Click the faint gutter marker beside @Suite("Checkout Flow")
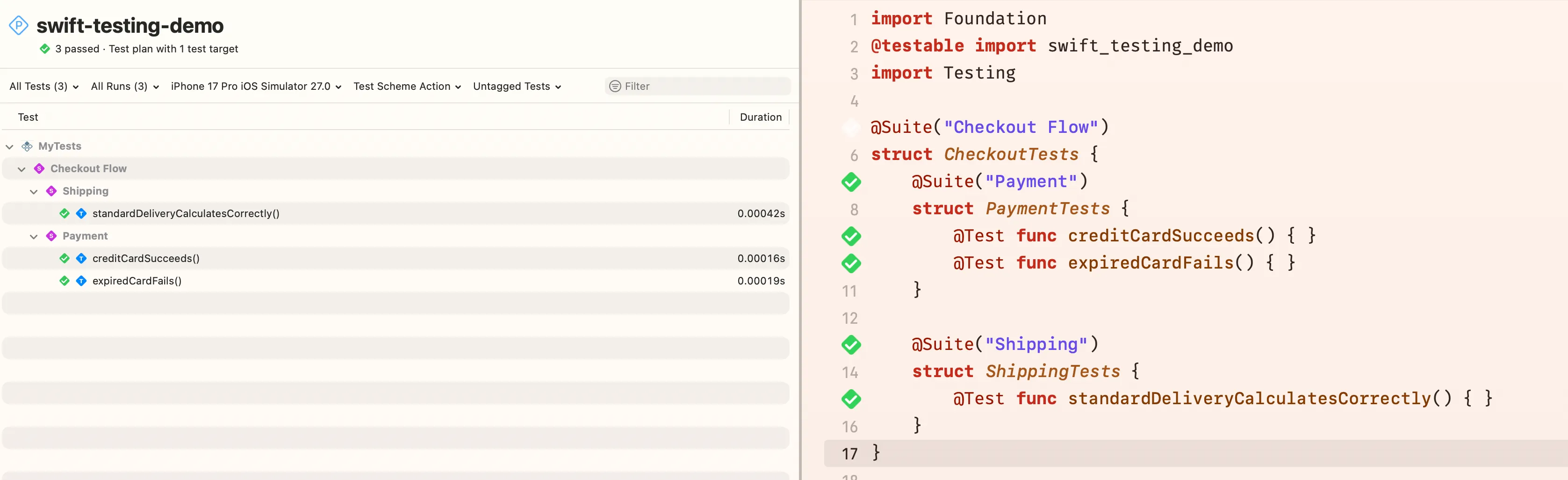Viewport: 1568px width, 480px height. coord(851,128)
